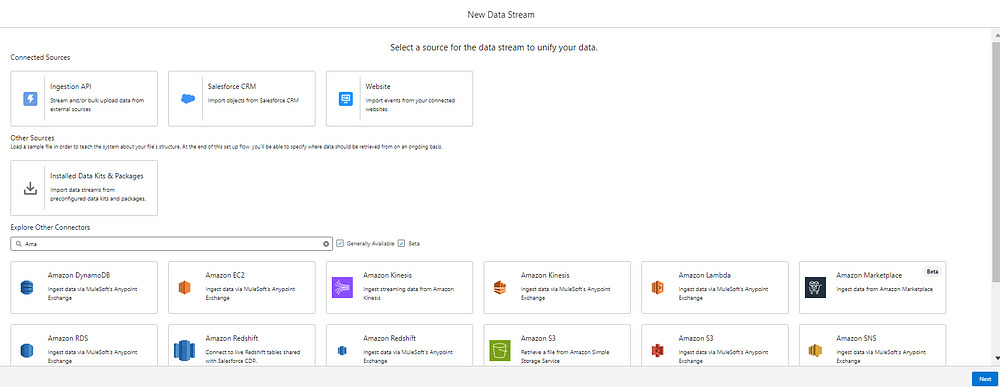1000x387 pixels.
Task: Click the Installed Data Kits download icon
Action: pos(30,188)
